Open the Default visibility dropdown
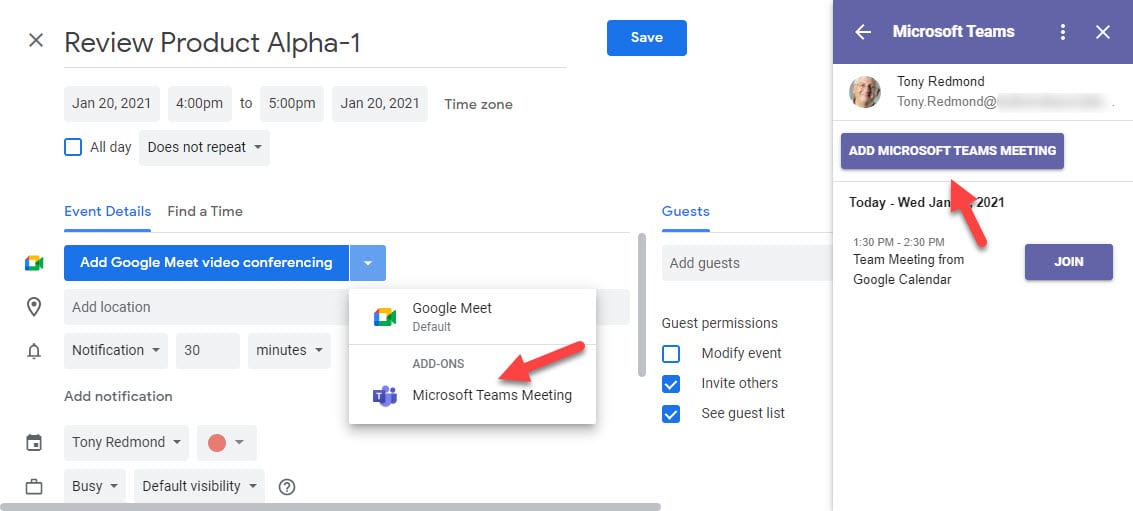Image resolution: width=1133 pixels, height=511 pixels. [199, 486]
